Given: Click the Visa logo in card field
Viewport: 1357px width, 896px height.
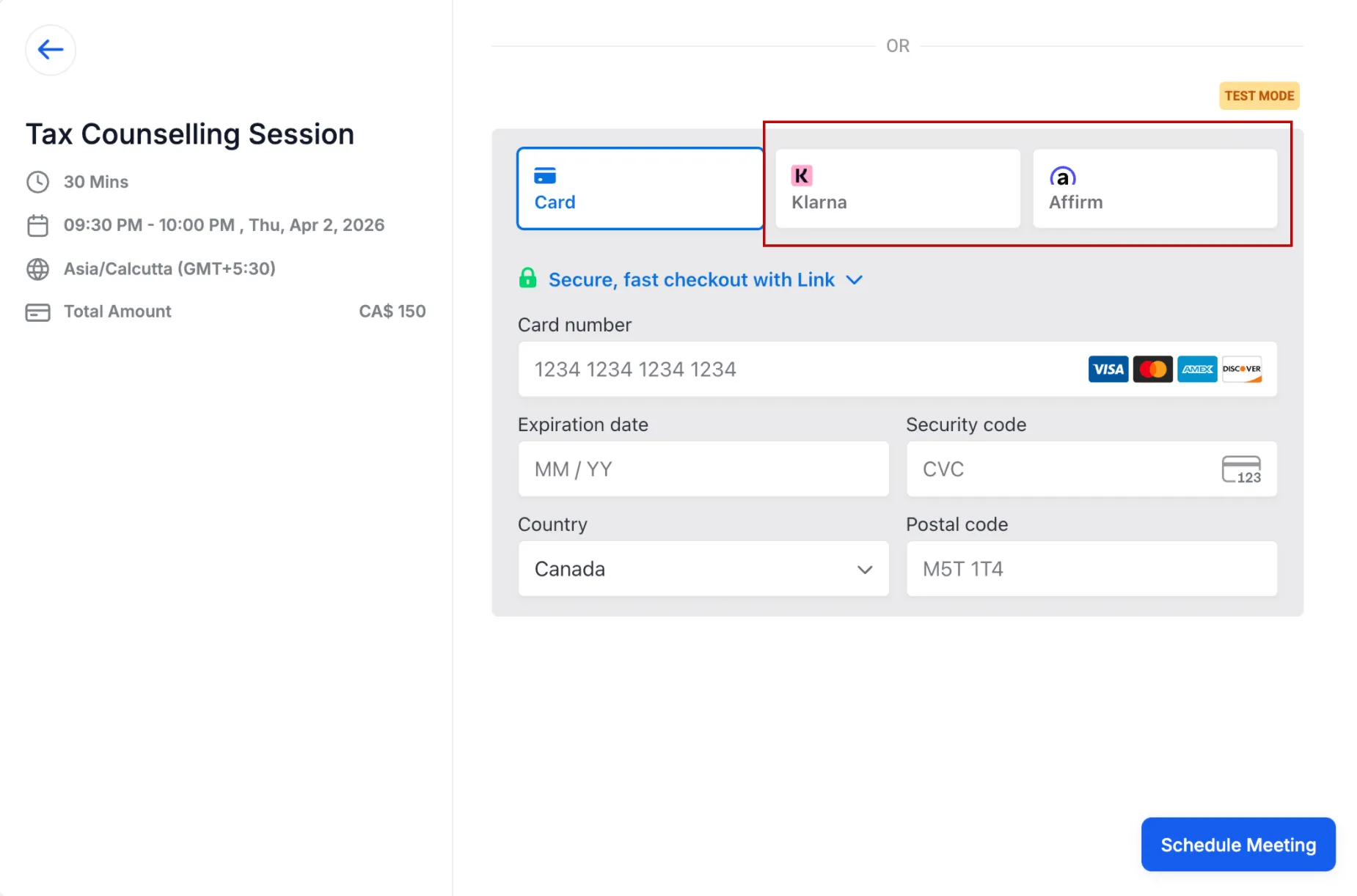Looking at the screenshot, I should pos(1108,370).
